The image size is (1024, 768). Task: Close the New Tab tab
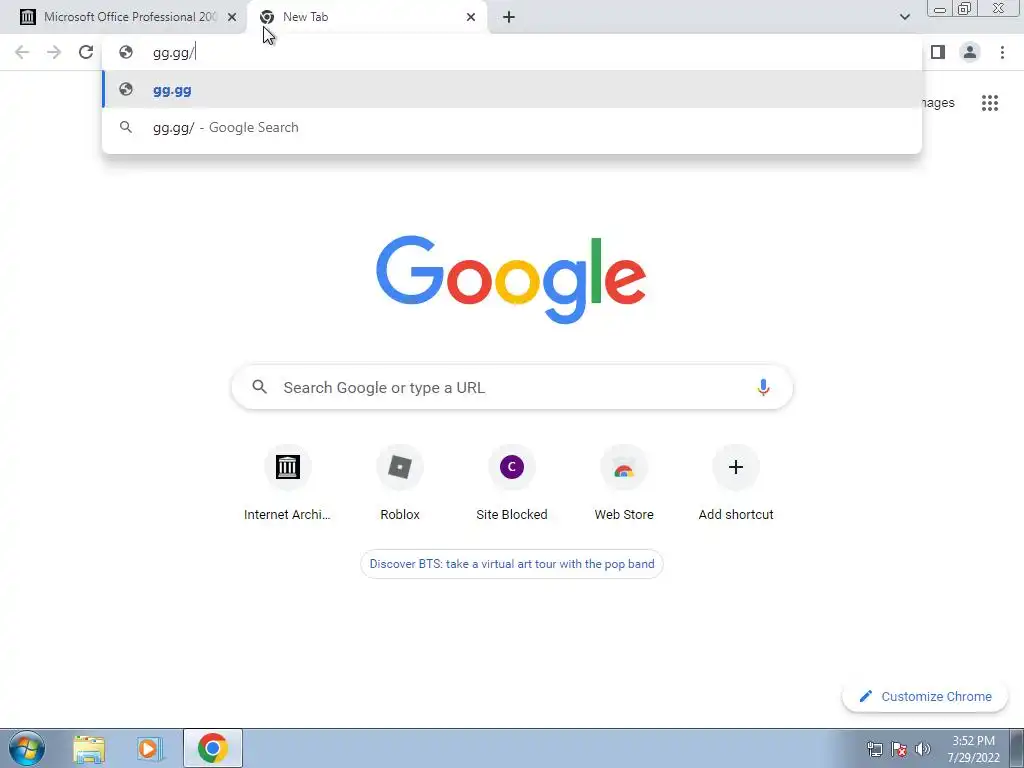tap(471, 17)
